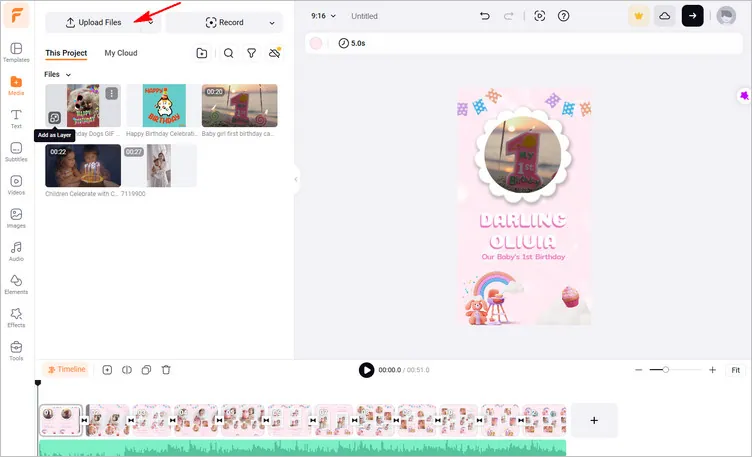Open the user profile avatar

tap(726, 16)
